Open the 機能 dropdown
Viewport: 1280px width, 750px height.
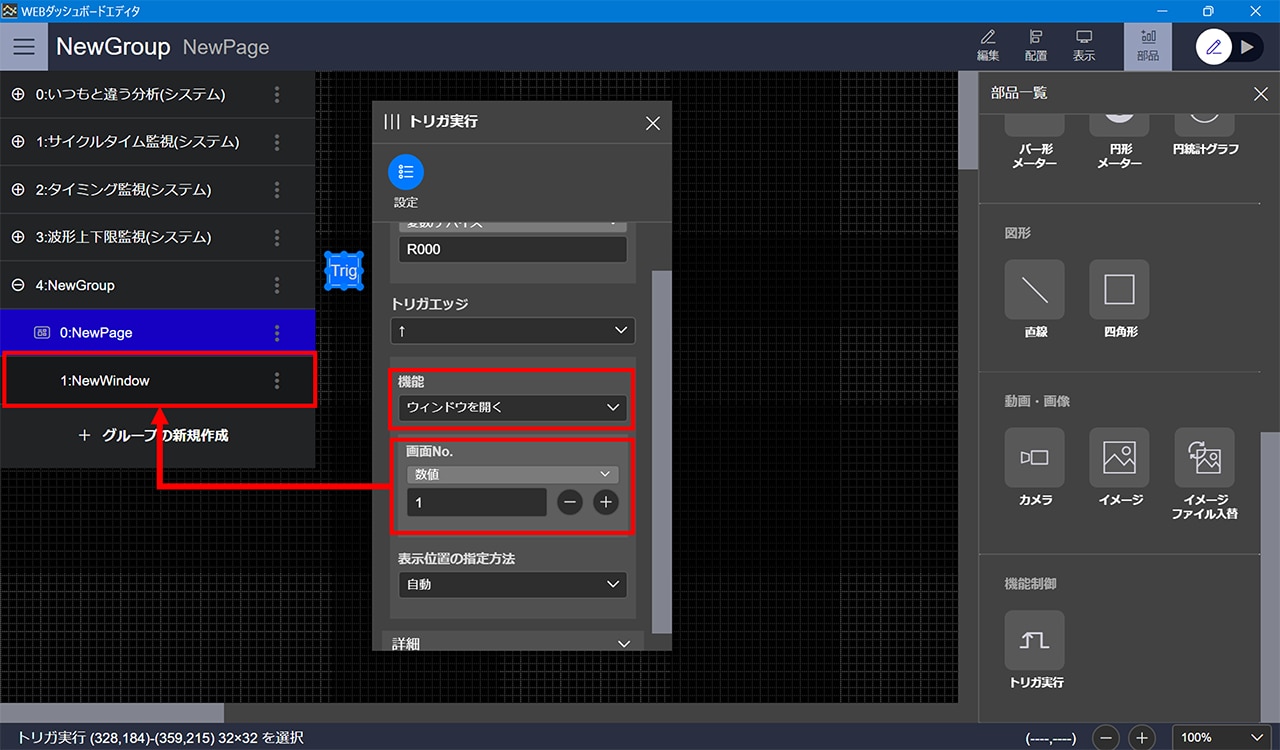[x=512, y=408]
